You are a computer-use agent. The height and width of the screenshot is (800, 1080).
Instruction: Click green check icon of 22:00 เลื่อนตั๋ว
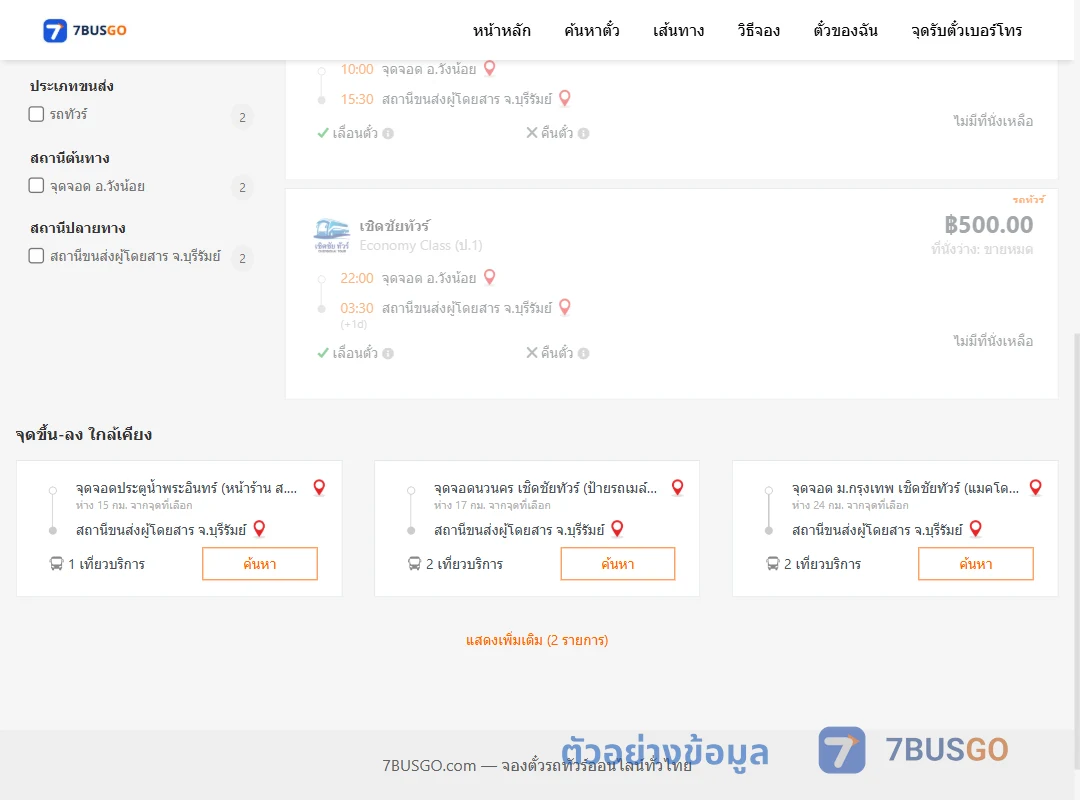[x=322, y=353]
